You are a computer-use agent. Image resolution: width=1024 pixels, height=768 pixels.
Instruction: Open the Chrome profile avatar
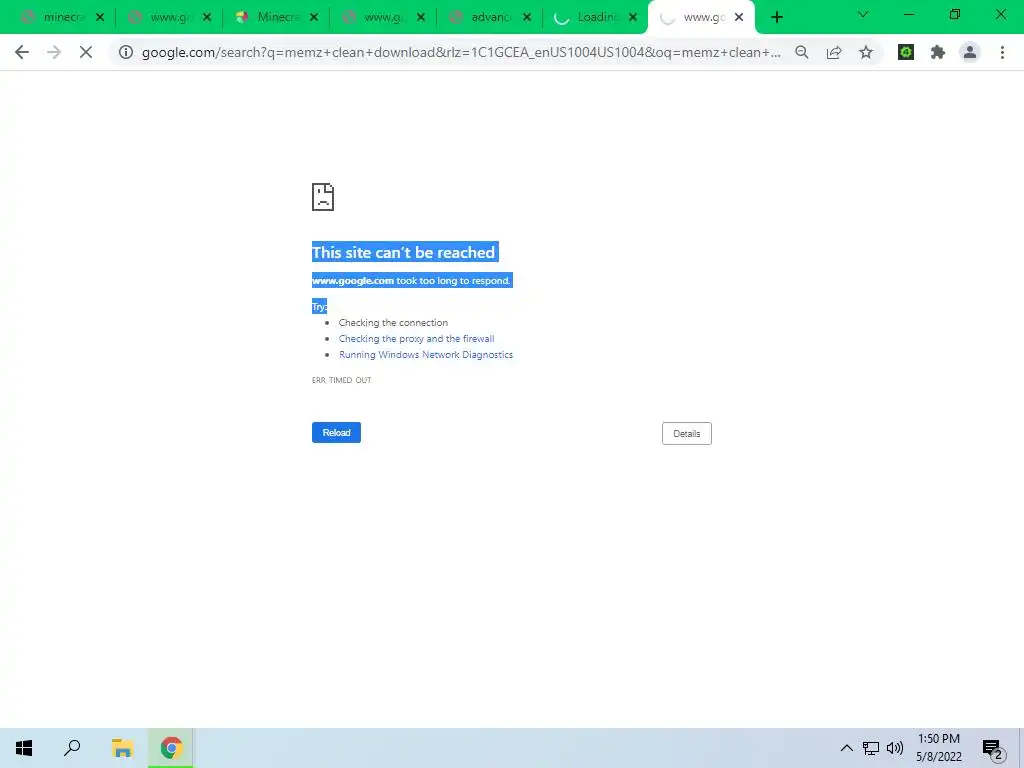[x=970, y=52]
